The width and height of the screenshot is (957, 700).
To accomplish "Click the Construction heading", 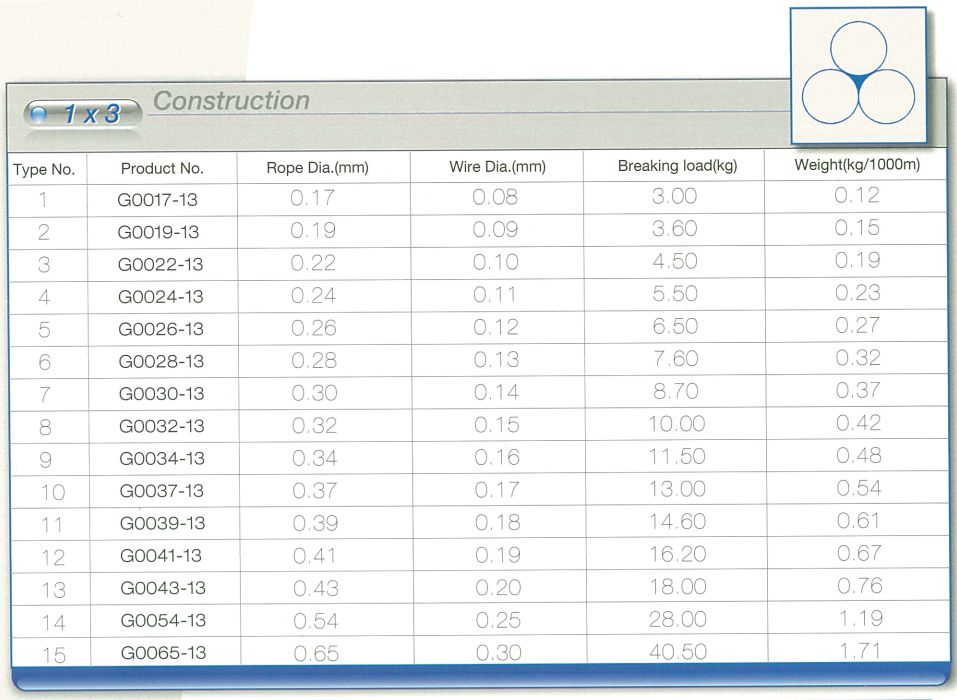I will click(231, 101).
